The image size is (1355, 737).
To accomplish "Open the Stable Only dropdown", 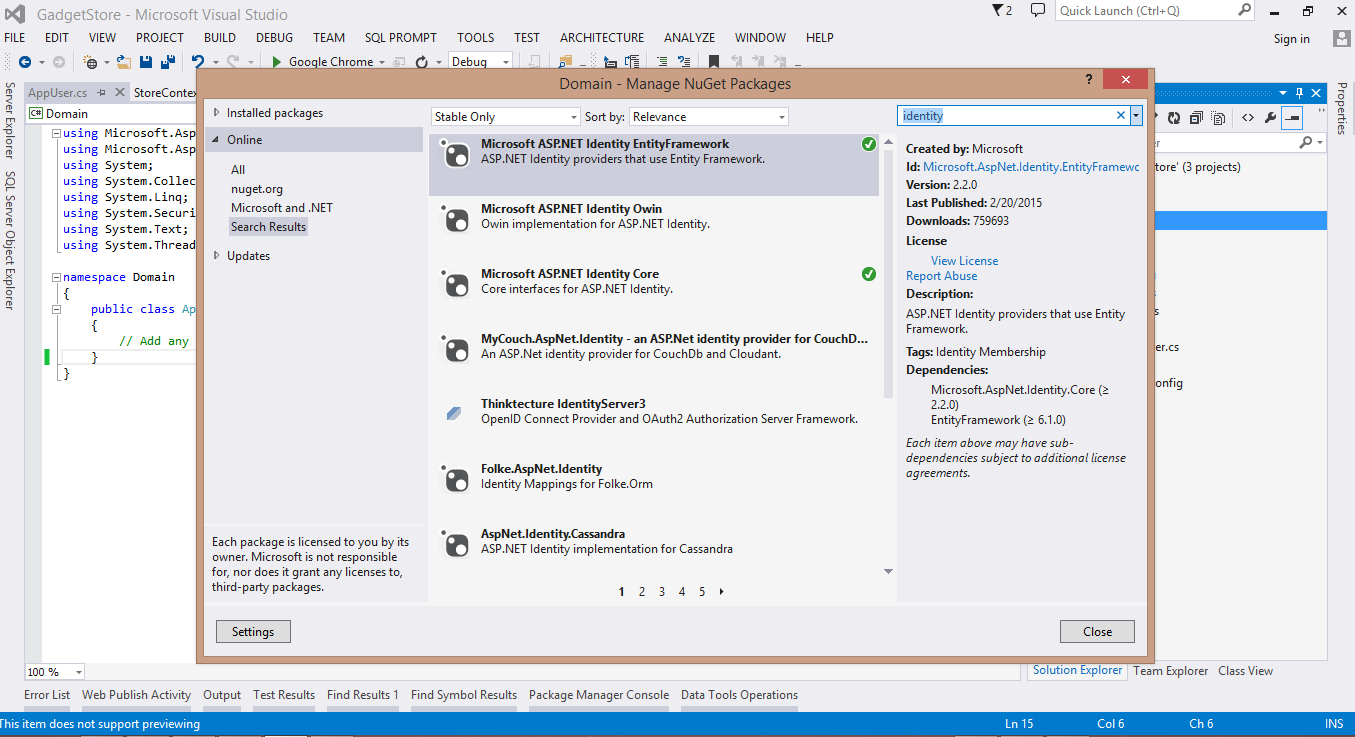I will 505,117.
